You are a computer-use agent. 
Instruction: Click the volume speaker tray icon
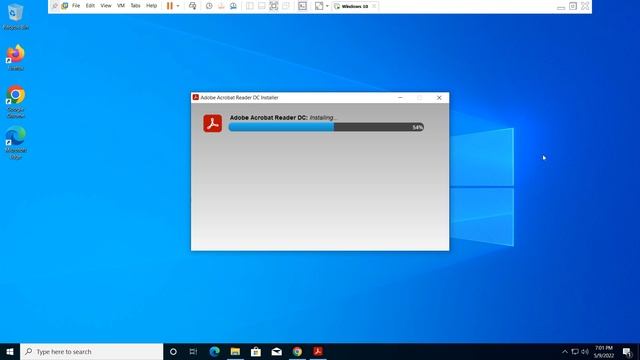click(x=585, y=351)
